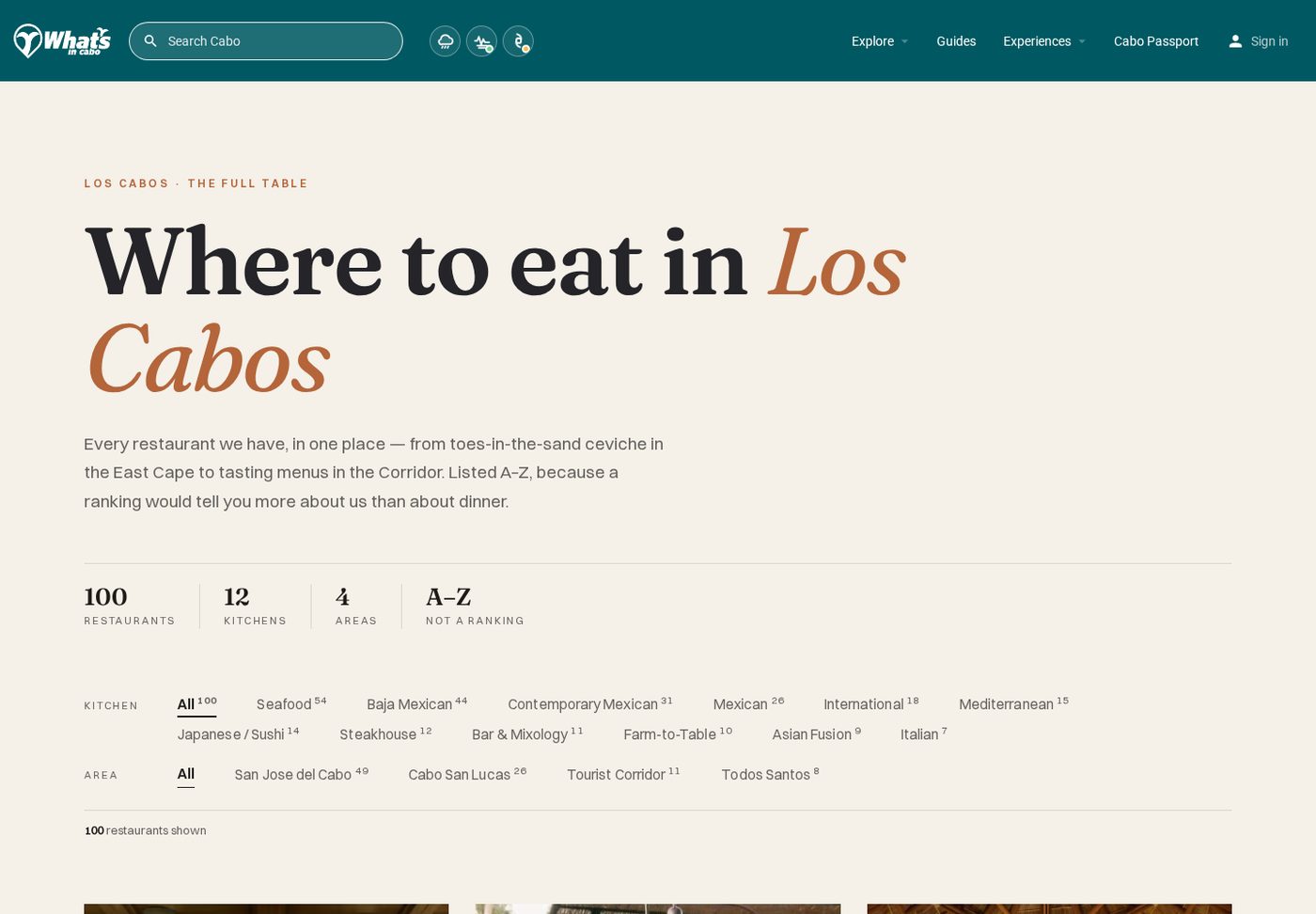Click the '100 restaurants shown' text

pyautogui.click(x=146, y=830)
